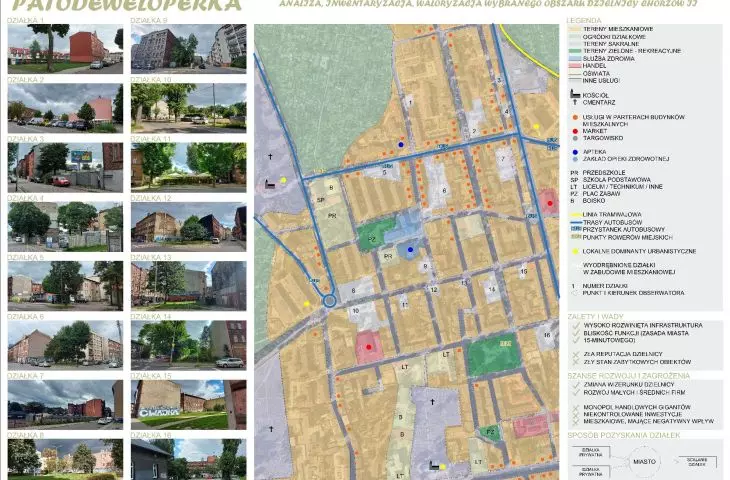Click the LEGENDA heading
The height and width of the screenshot is (480, 730).
pyautogui.click(x=584, y=20)
